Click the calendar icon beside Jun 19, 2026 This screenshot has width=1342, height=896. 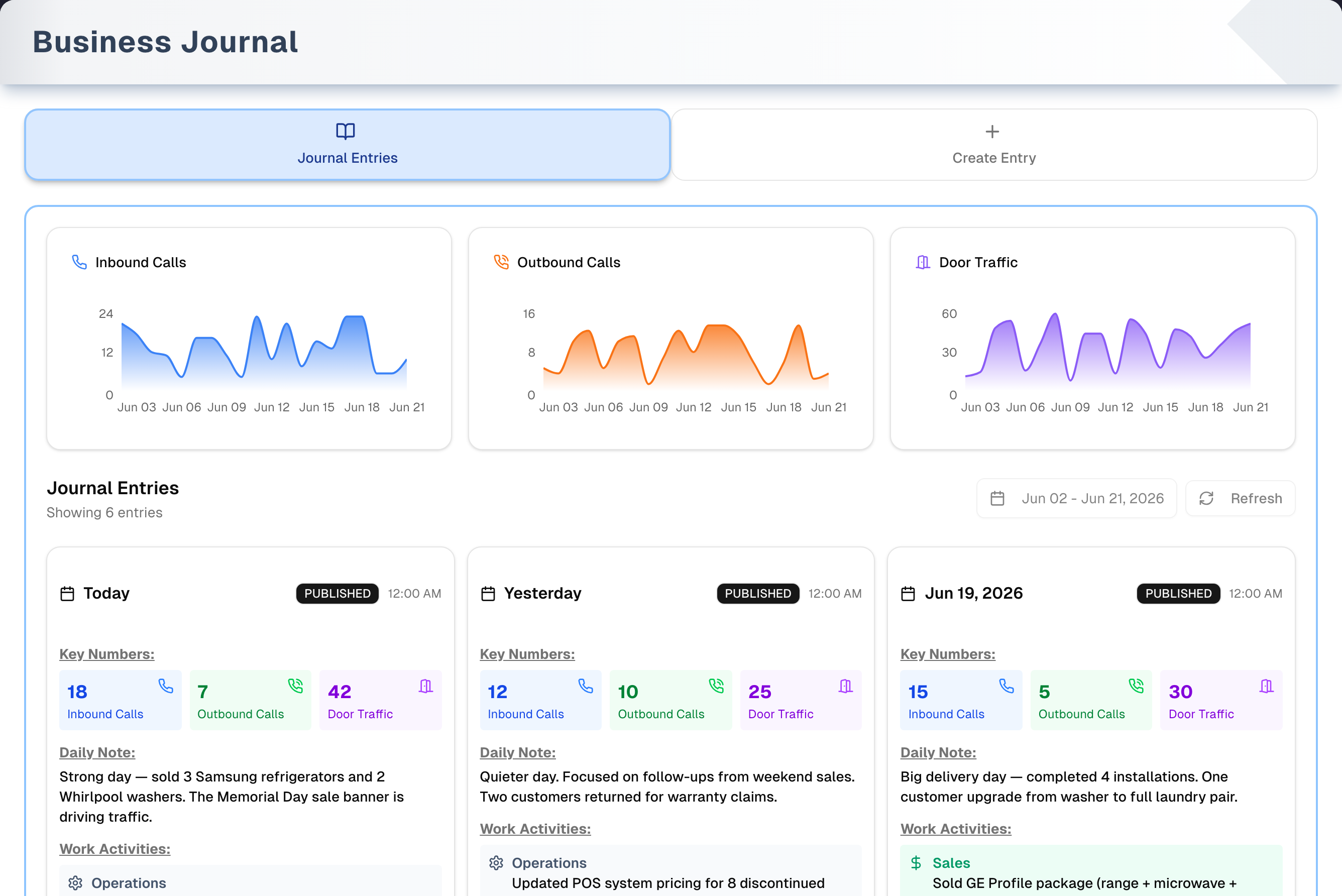tap(908, 594)
